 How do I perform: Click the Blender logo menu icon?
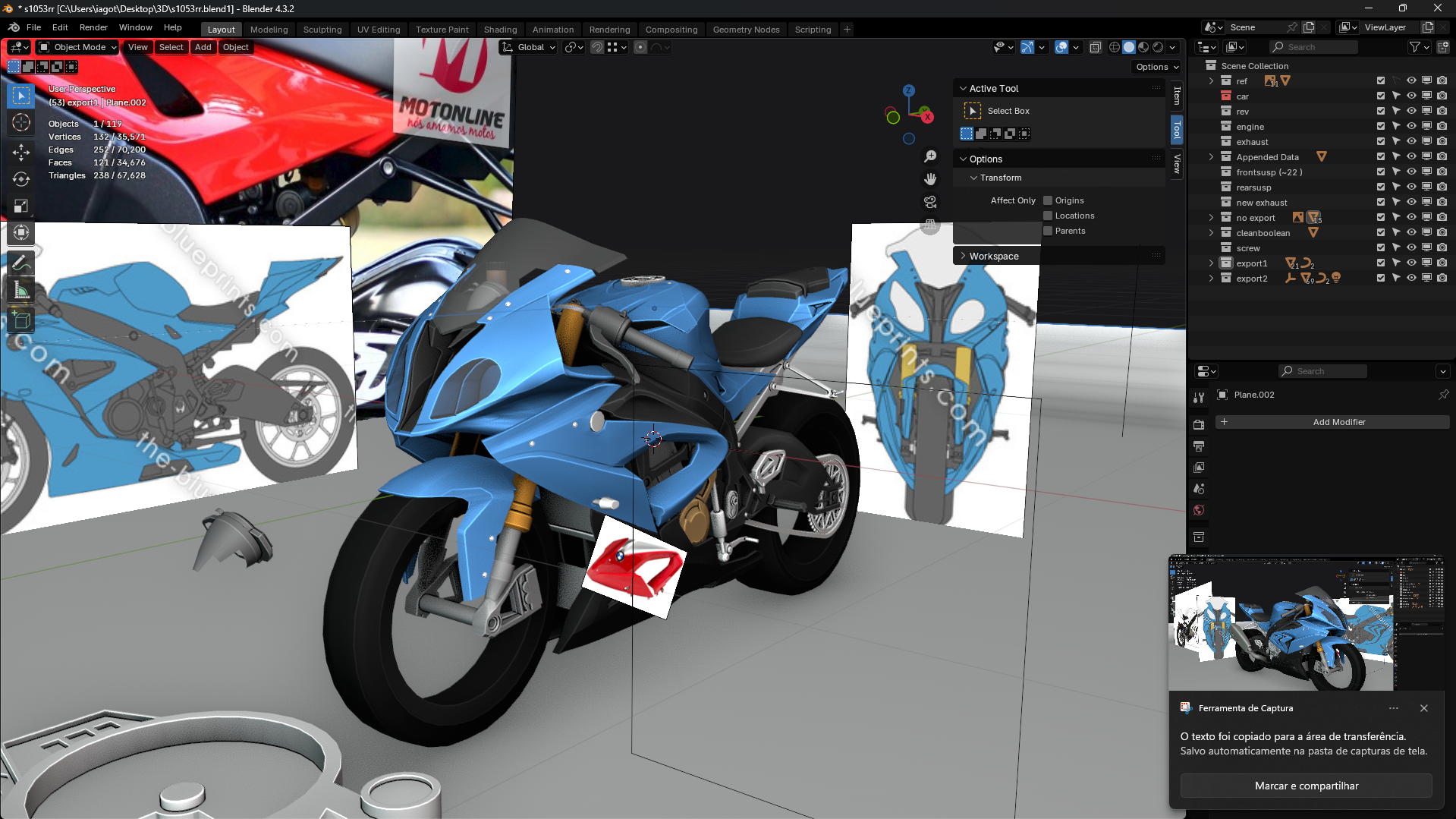(x=14, y=27)
